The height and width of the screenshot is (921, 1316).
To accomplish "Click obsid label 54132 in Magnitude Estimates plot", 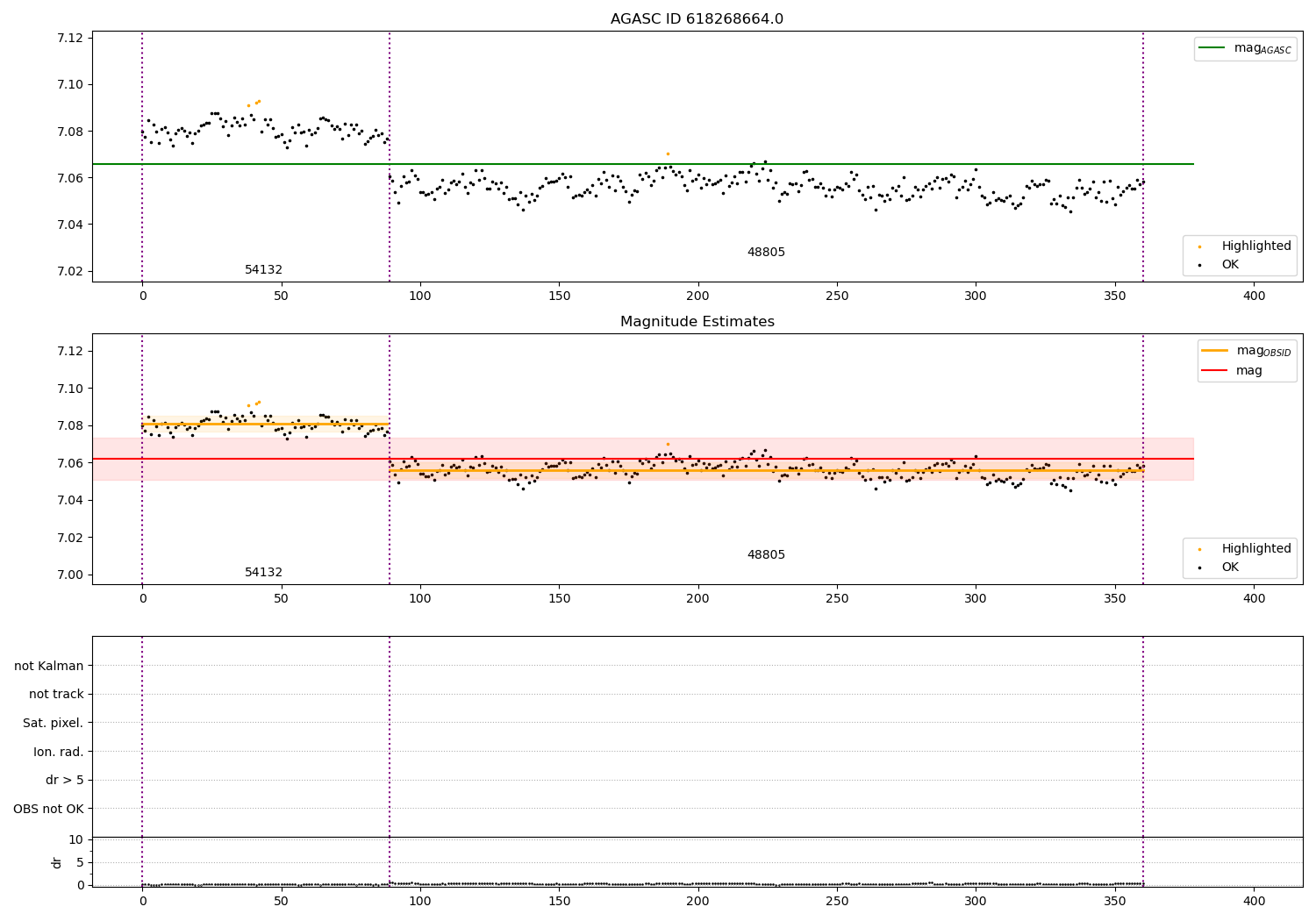I will point(263,573).
